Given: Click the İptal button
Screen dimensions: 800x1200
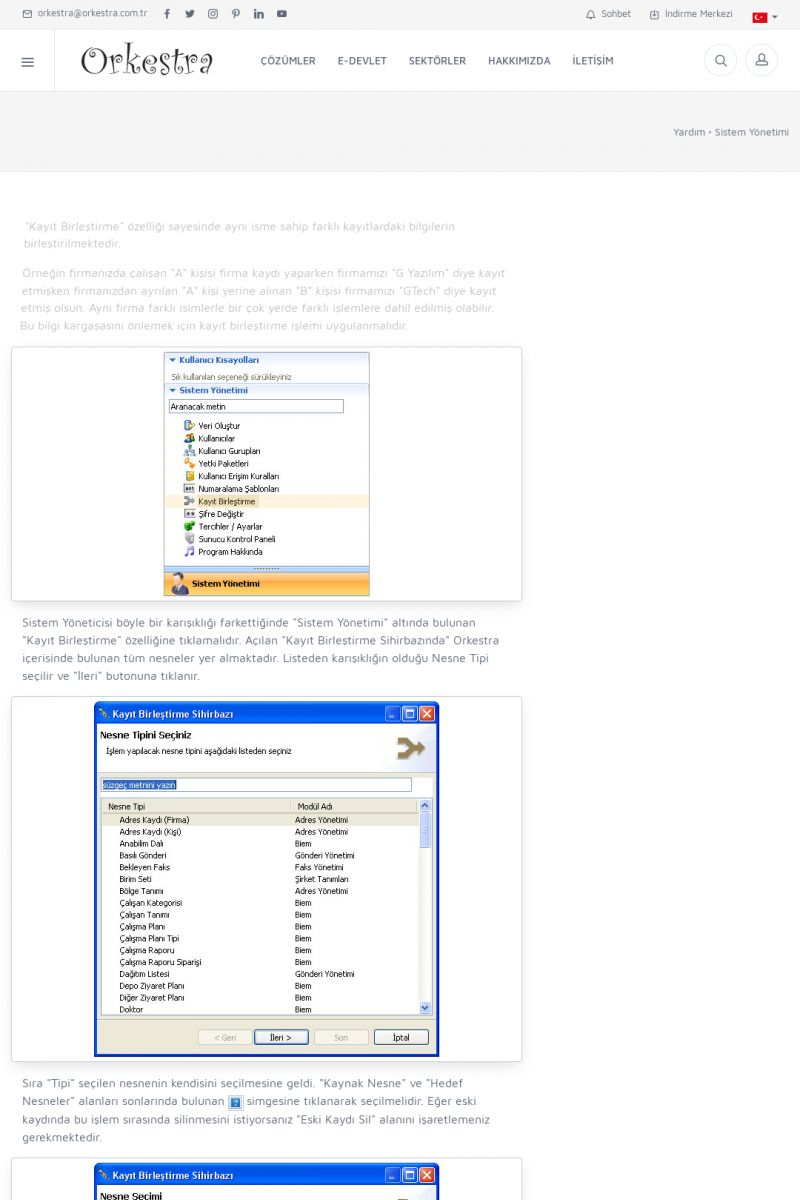Looking at the screenshot, I should click(401, 1038).
